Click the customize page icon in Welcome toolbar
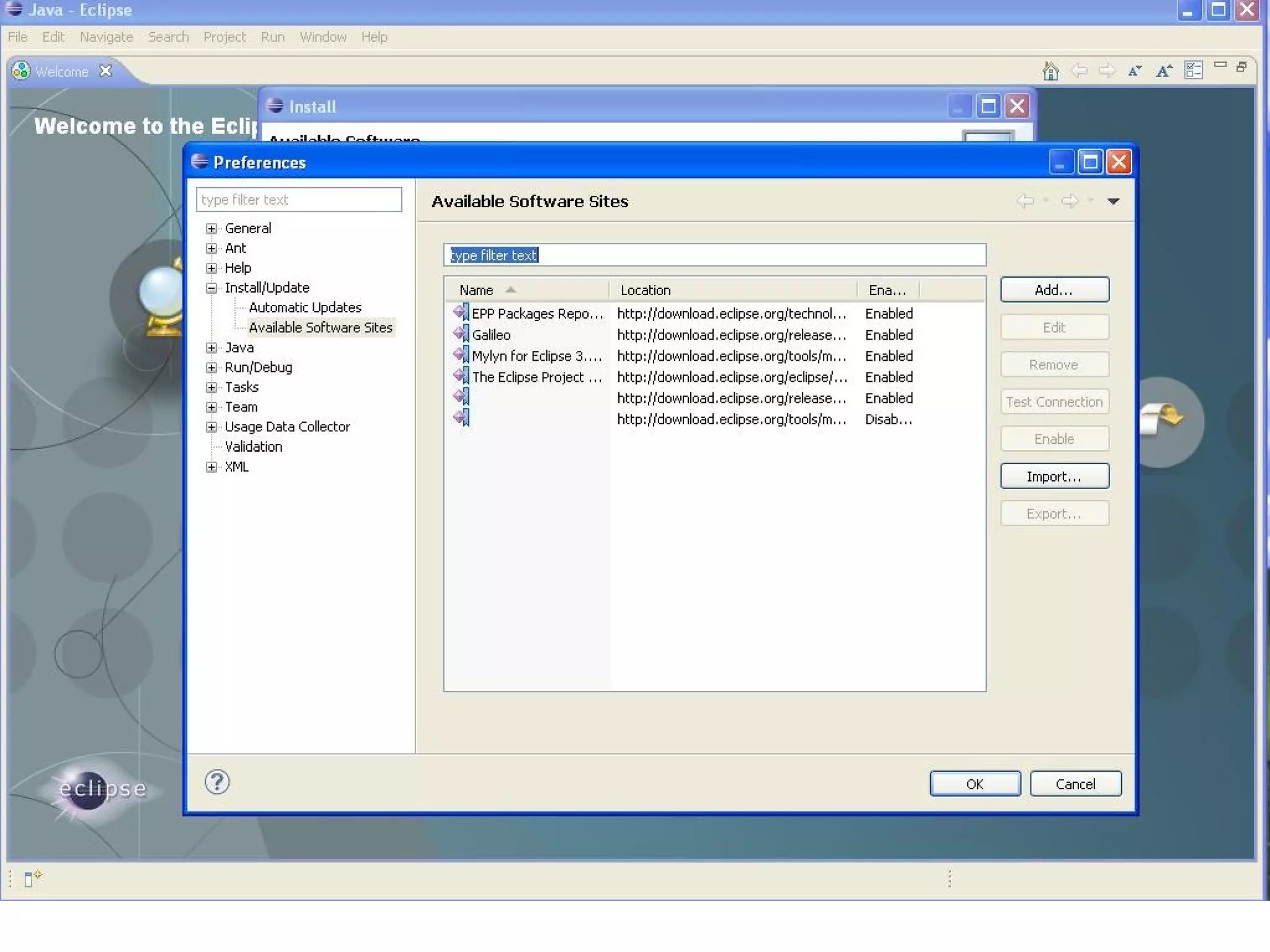 [x=1192, y=70]
